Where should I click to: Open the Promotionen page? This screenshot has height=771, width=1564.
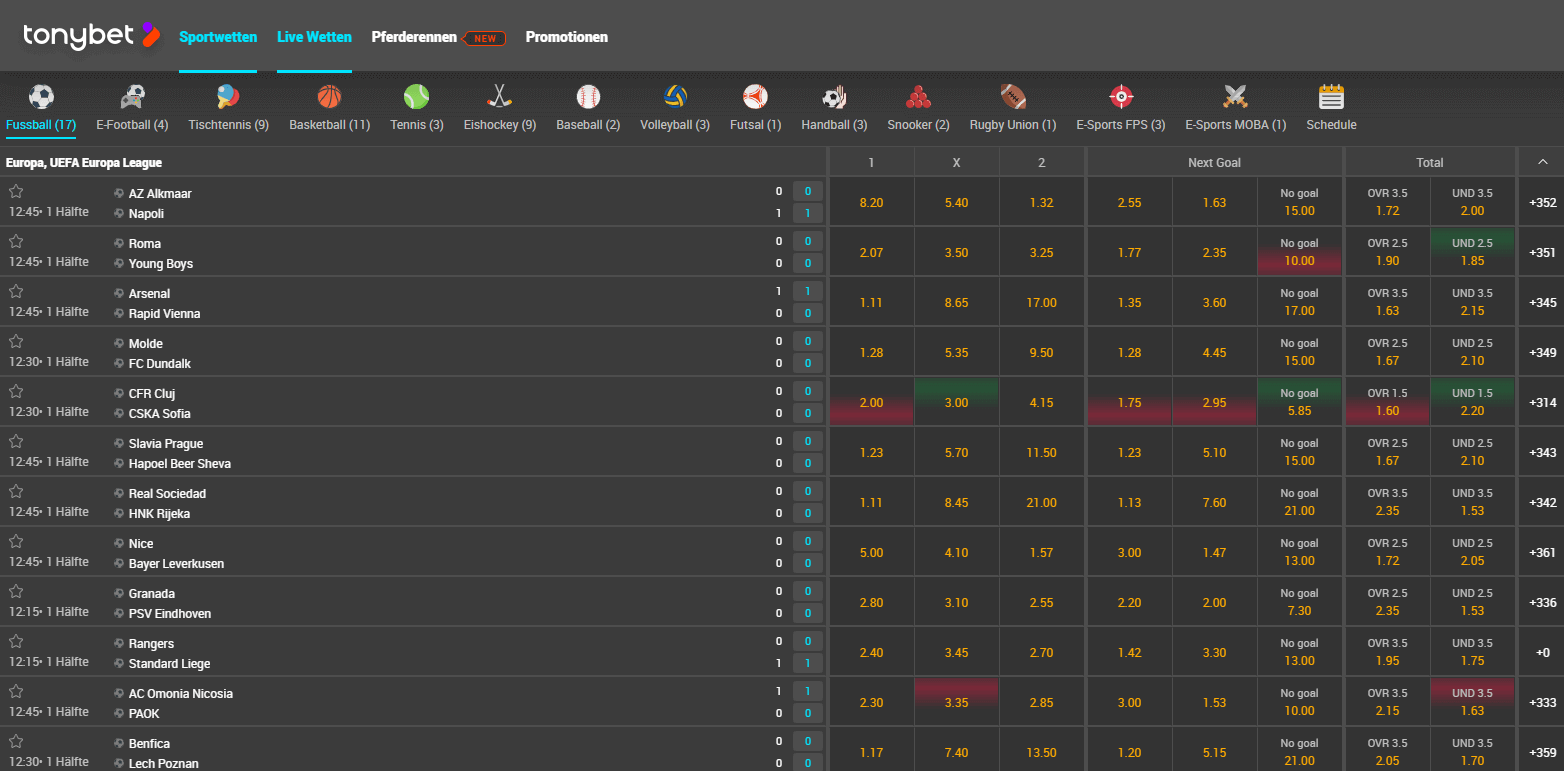567,37
